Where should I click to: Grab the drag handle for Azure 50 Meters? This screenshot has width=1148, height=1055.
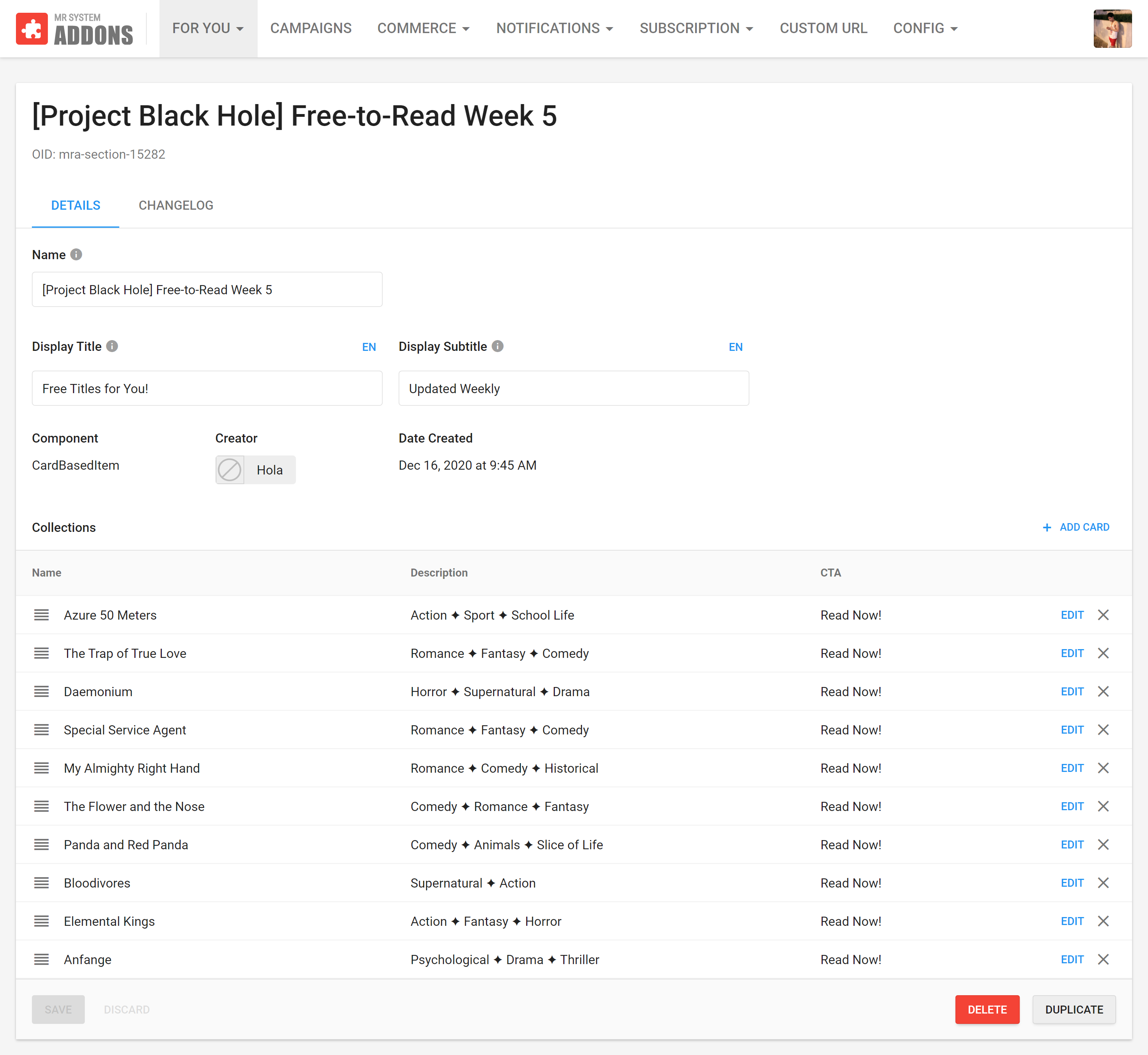tap(41, 615)
